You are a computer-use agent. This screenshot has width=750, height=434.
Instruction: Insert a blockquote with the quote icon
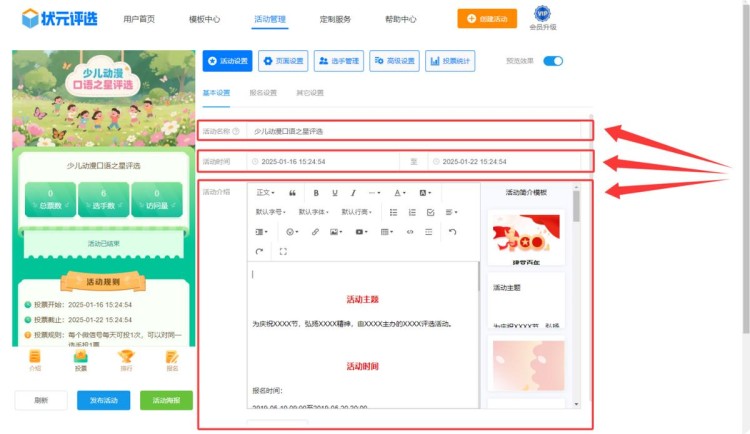[292, 193]
